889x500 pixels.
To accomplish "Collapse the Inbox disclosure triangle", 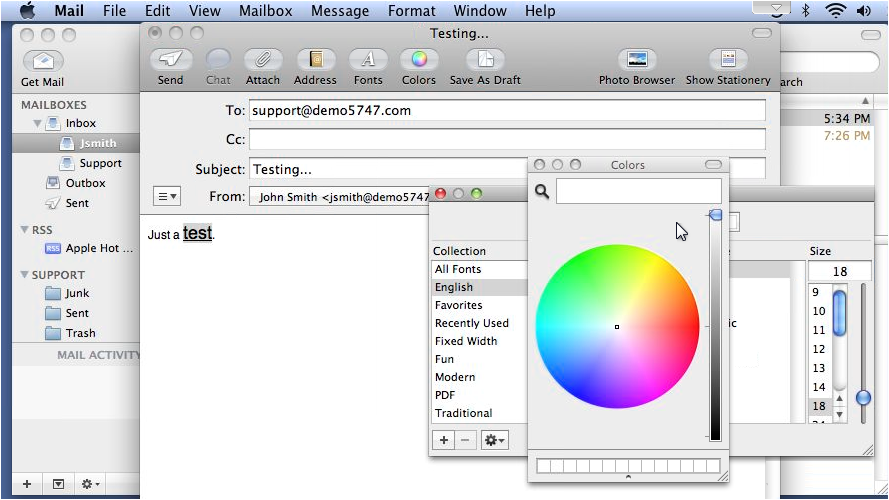I will click(37, 123).
